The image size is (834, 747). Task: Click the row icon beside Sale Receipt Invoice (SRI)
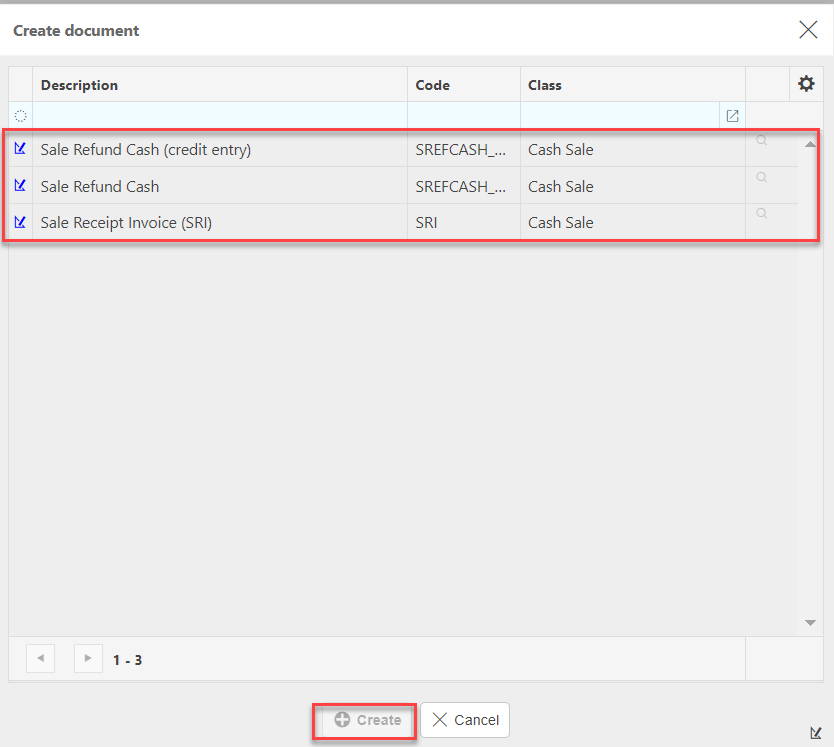click(20, 222)
